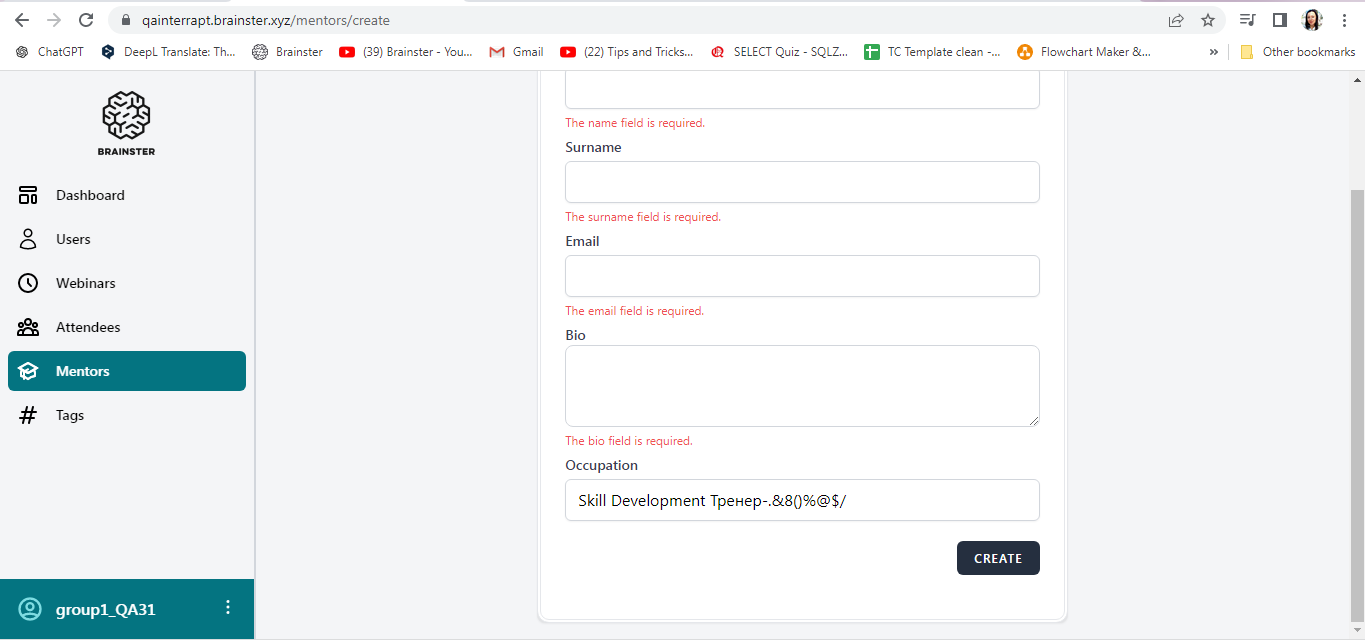Reload the page using the refresh icon

pos(86,20)
